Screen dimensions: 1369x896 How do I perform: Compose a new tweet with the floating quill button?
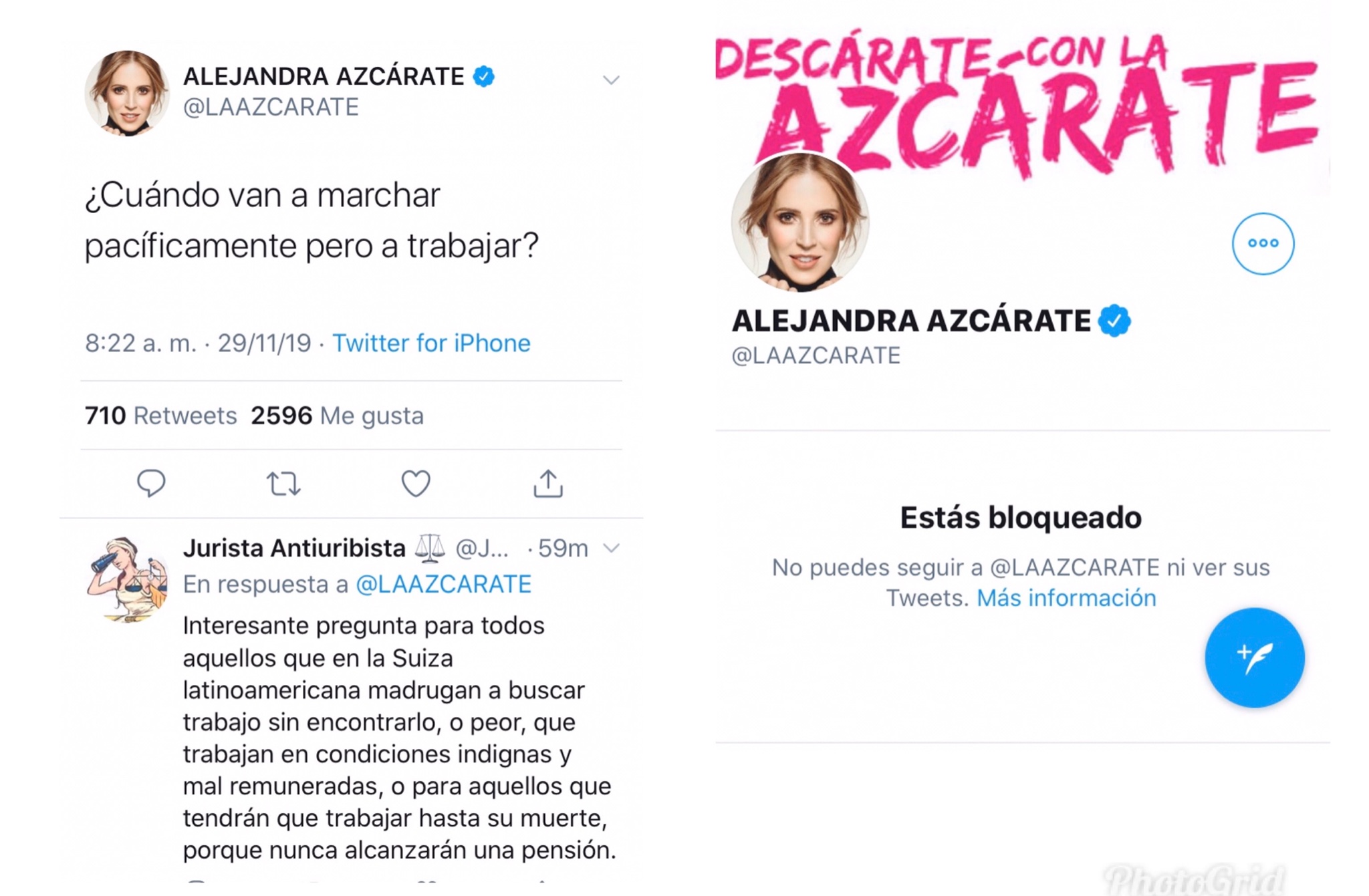1254,657
